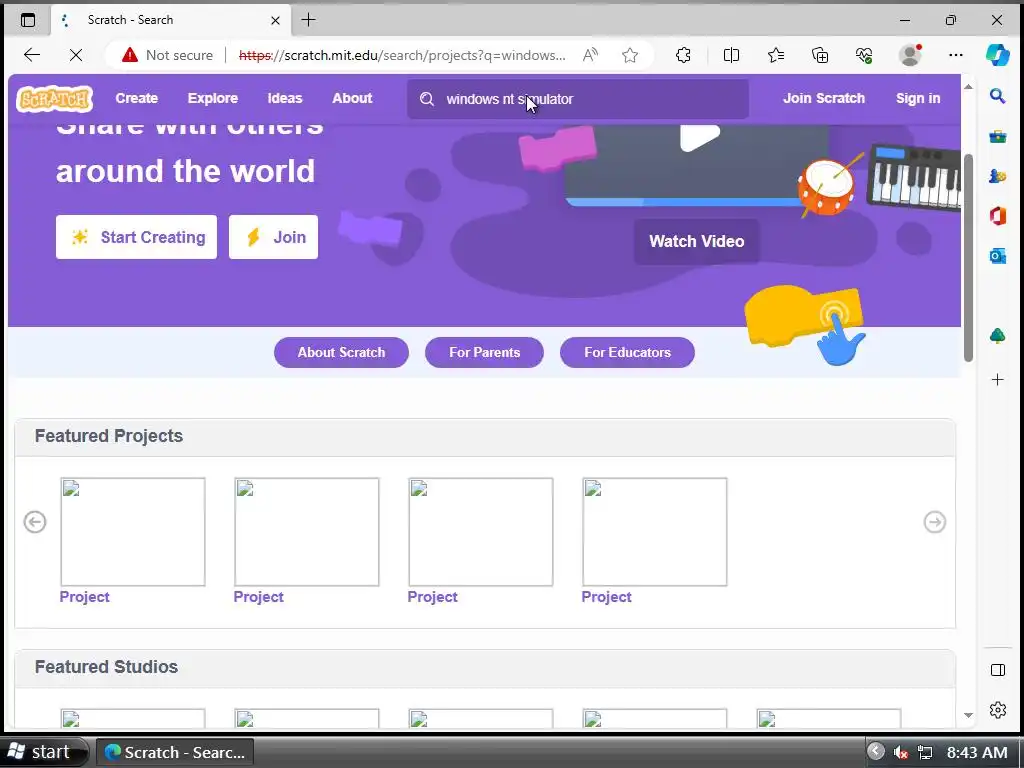Click the 8:43 AM taskbar clock
Screen dimensions: 1024x768
click(977, 752)
